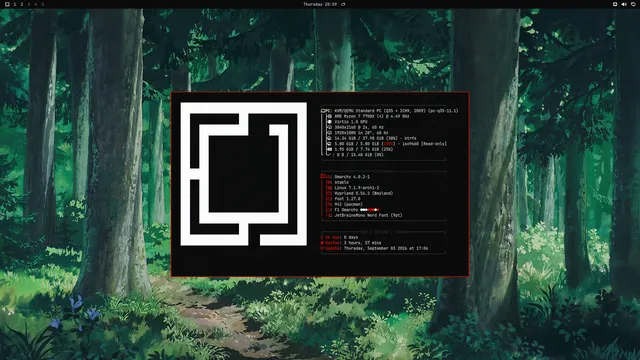The width and height of the screenshot is (640, 360).
Task: Click the text '0 days'
Action: click(x=351, y=237)
